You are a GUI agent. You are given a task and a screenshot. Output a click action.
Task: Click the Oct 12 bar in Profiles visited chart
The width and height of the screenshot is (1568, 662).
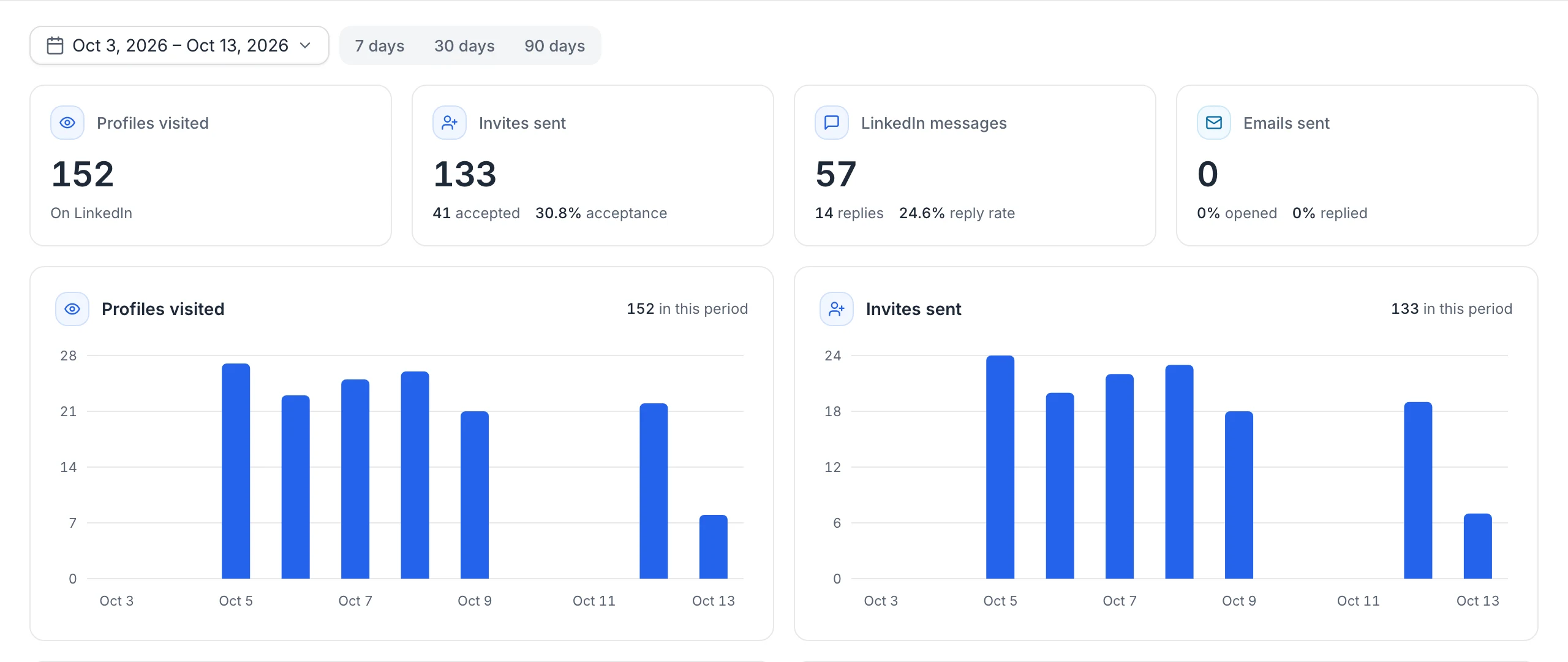[x=654, y=491]
